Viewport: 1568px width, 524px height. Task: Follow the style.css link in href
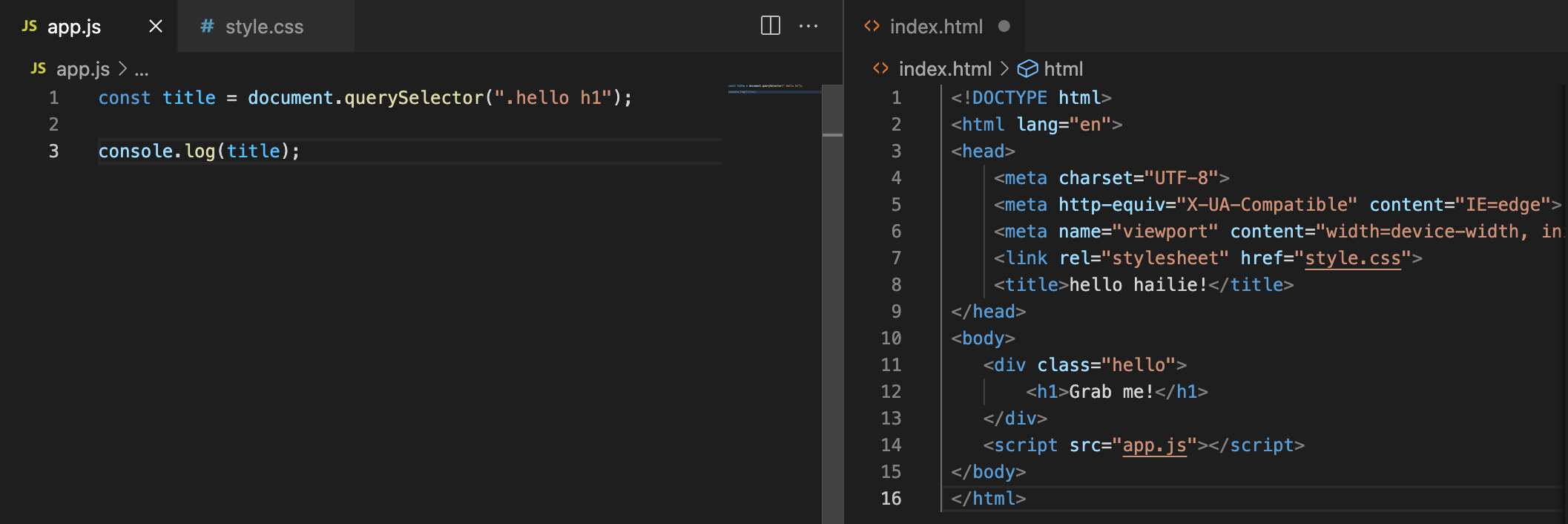click(1352, 258)
